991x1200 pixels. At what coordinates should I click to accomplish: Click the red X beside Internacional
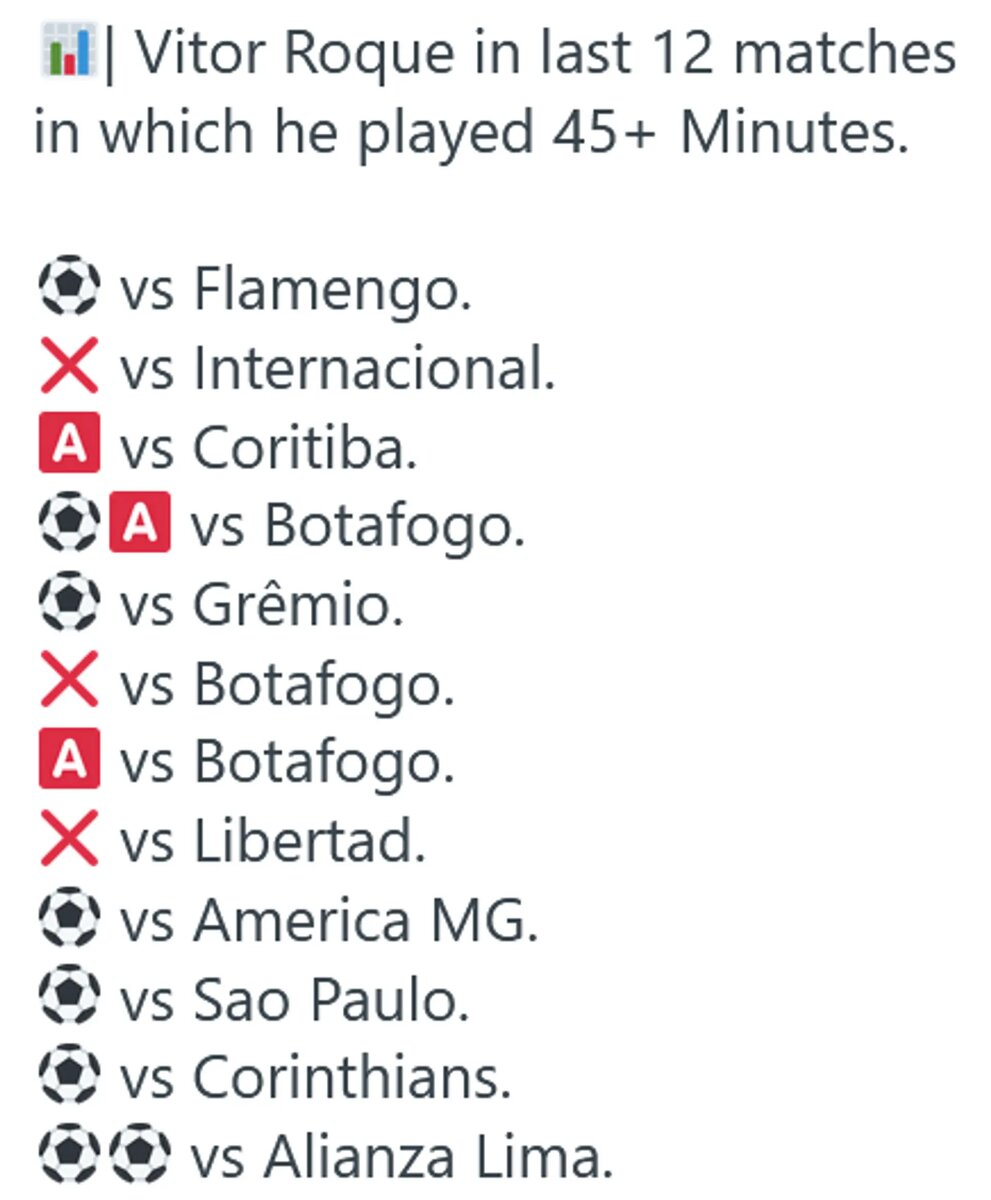click(69, 367)
